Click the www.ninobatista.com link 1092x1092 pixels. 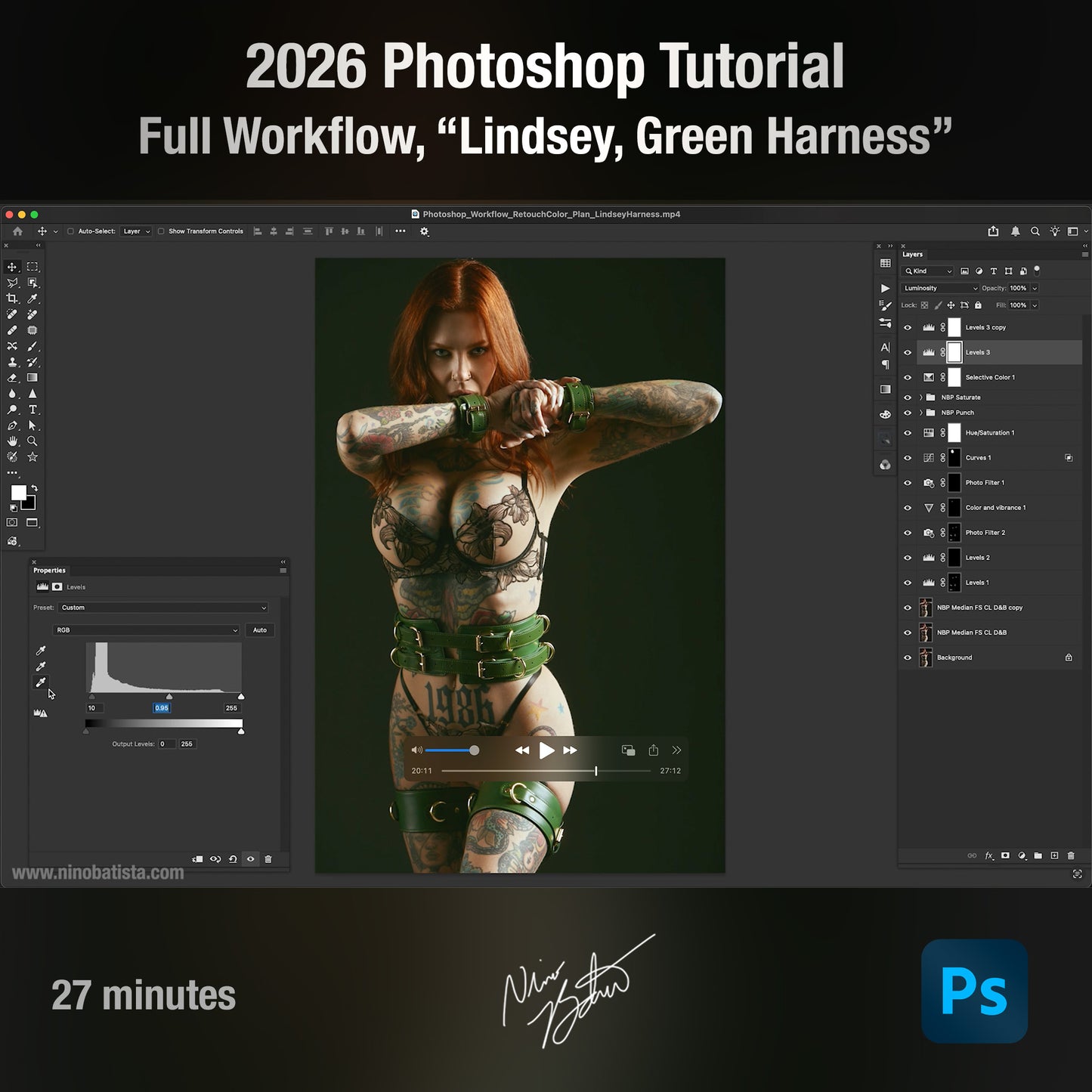tap(98, 871)
